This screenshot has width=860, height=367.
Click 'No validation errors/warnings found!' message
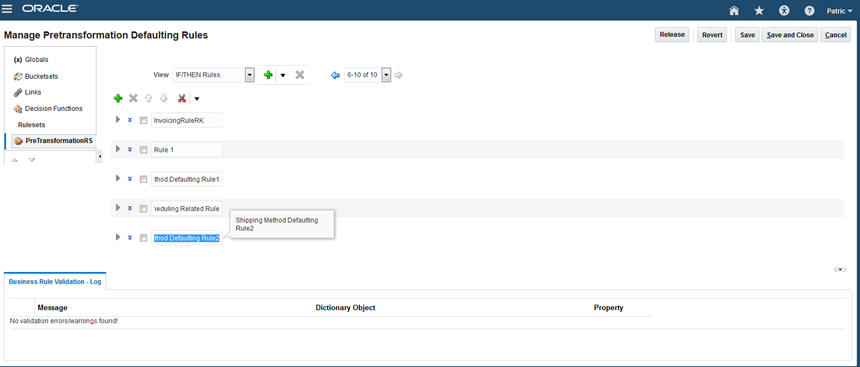[x=64, y=320]
